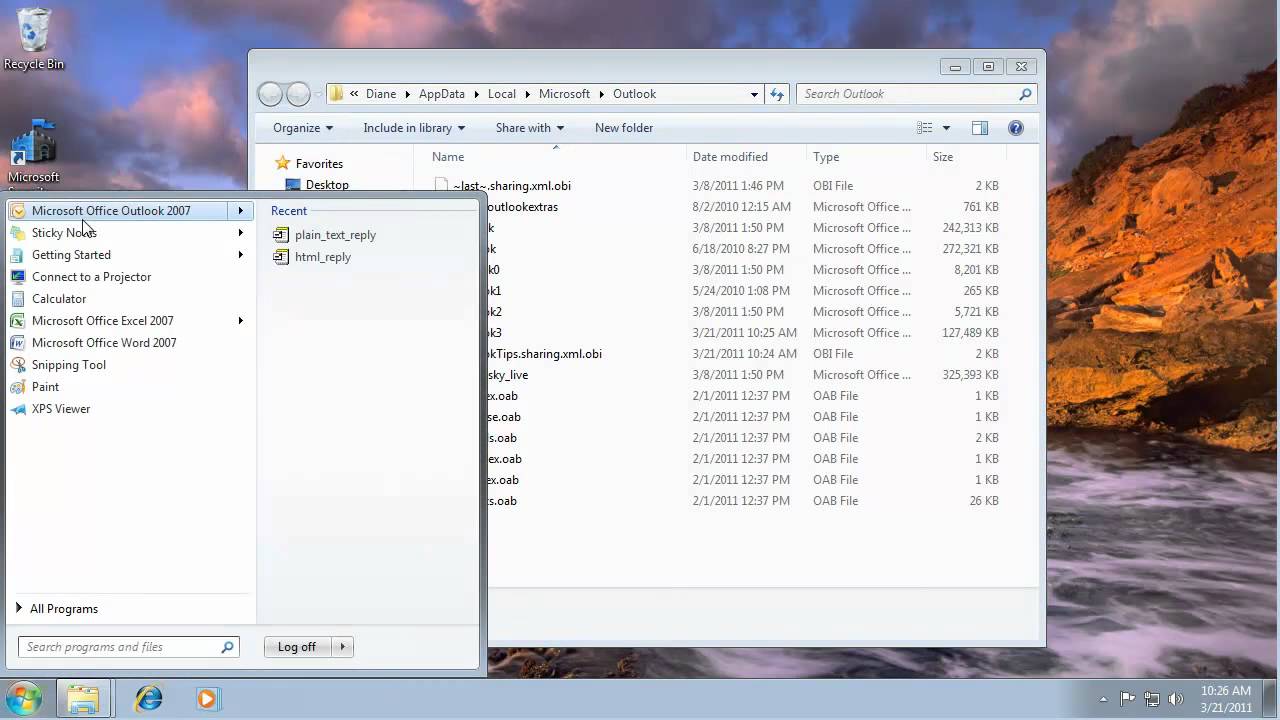Select Connect to a Projector entry
The width and height of the screenshot is (1280, 720).
tap(128, 277)
